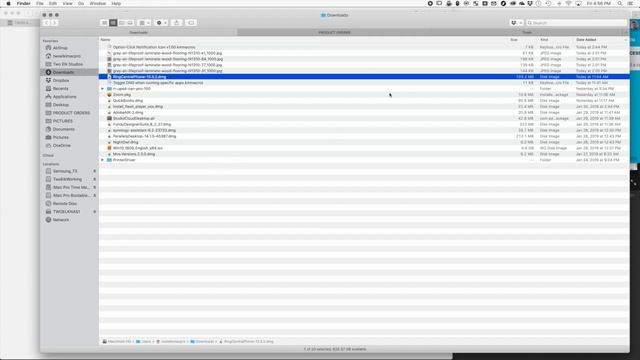Switch to column view in Finder toolbar

pyautogui.click(x=122, y=23)
